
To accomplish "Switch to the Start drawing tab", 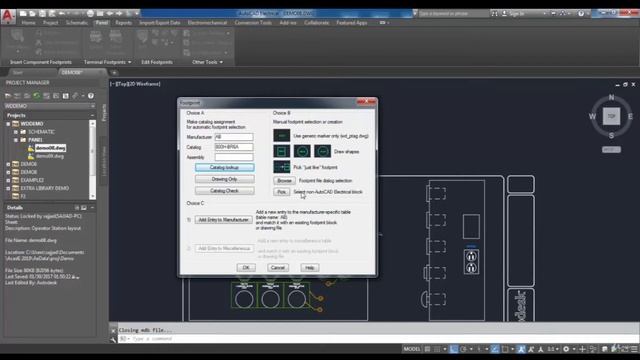I will [18, 73].
